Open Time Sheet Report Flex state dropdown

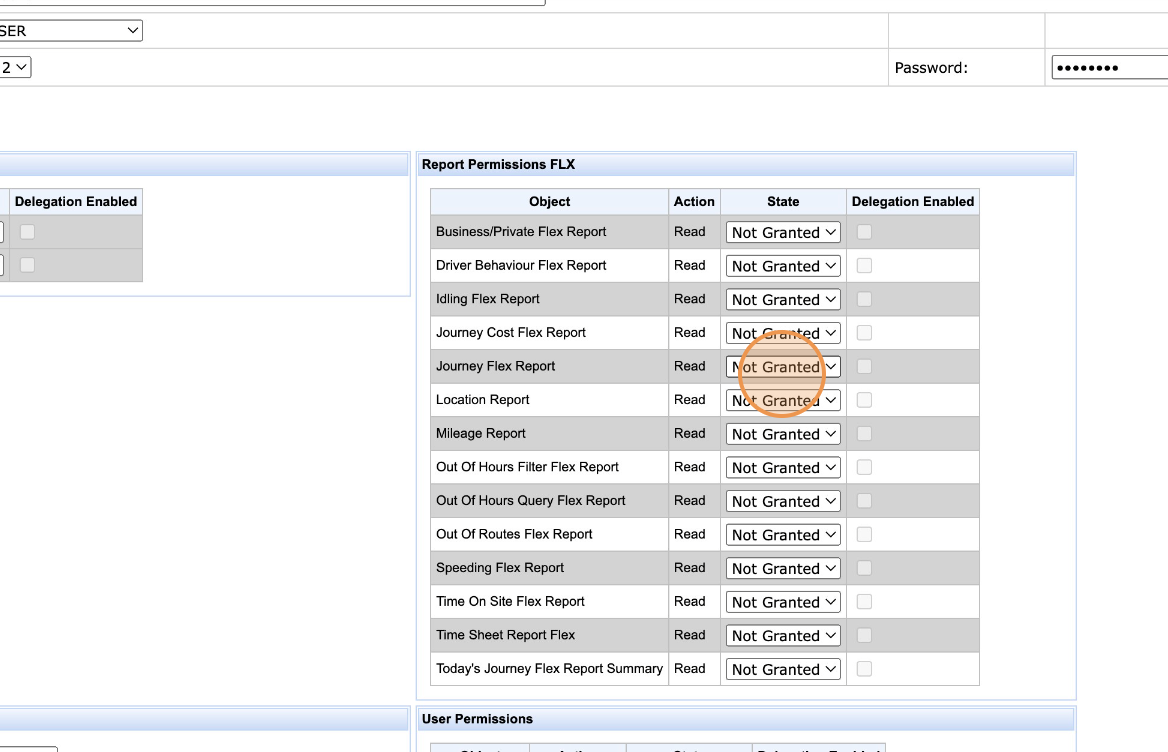[783, 635]
